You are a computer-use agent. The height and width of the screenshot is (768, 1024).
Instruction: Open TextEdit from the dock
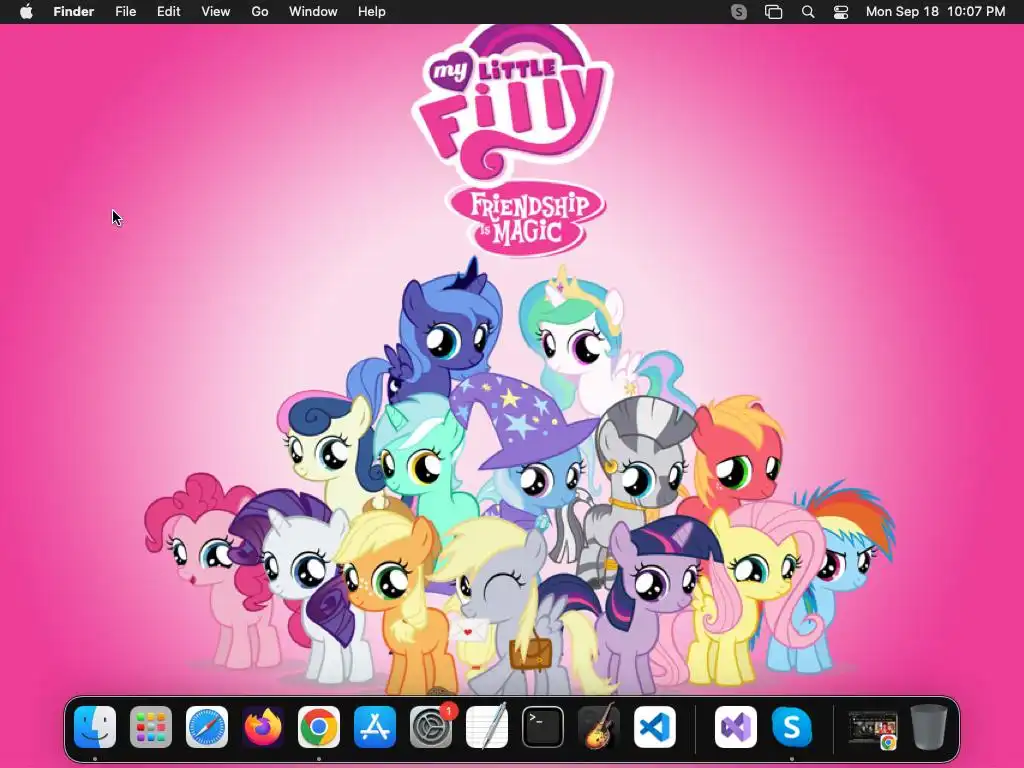(487, 726)
